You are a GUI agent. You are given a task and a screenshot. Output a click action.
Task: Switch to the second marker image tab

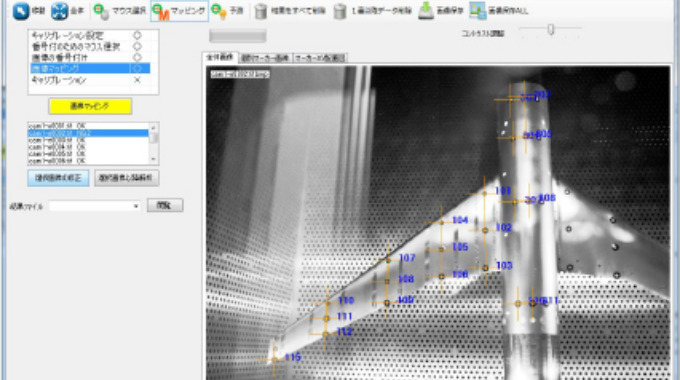click(x=265, y=58)
